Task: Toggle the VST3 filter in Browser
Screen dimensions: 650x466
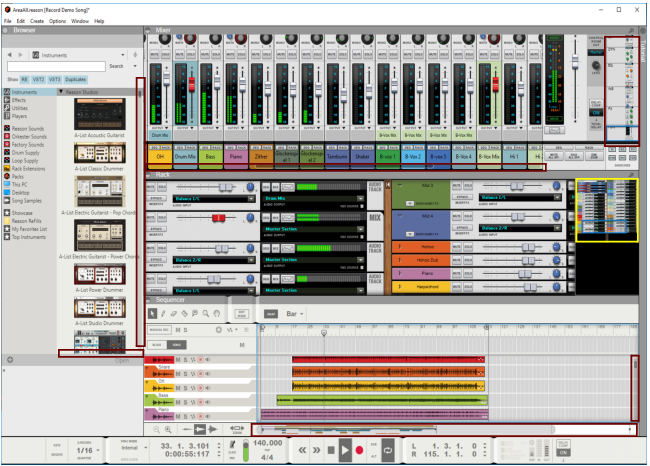Action: click(54, 80)
